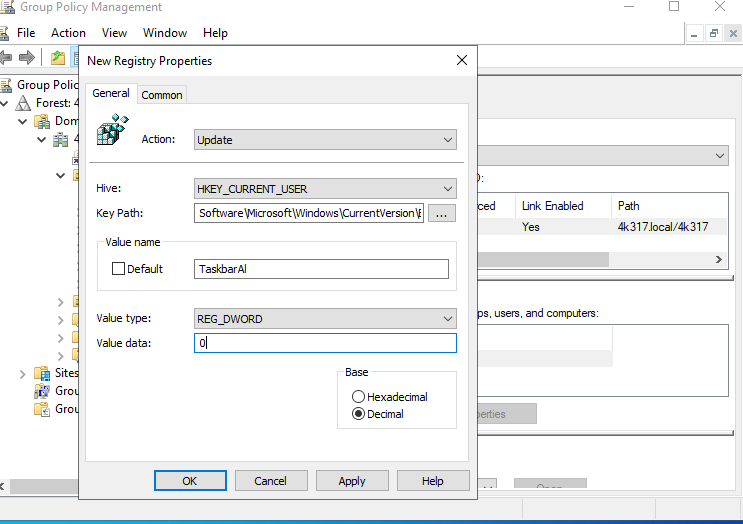Click the toolbar back arrow icon
Image resolution: width=743 pixels, height=524 pixels.
[x=7, y=58]
